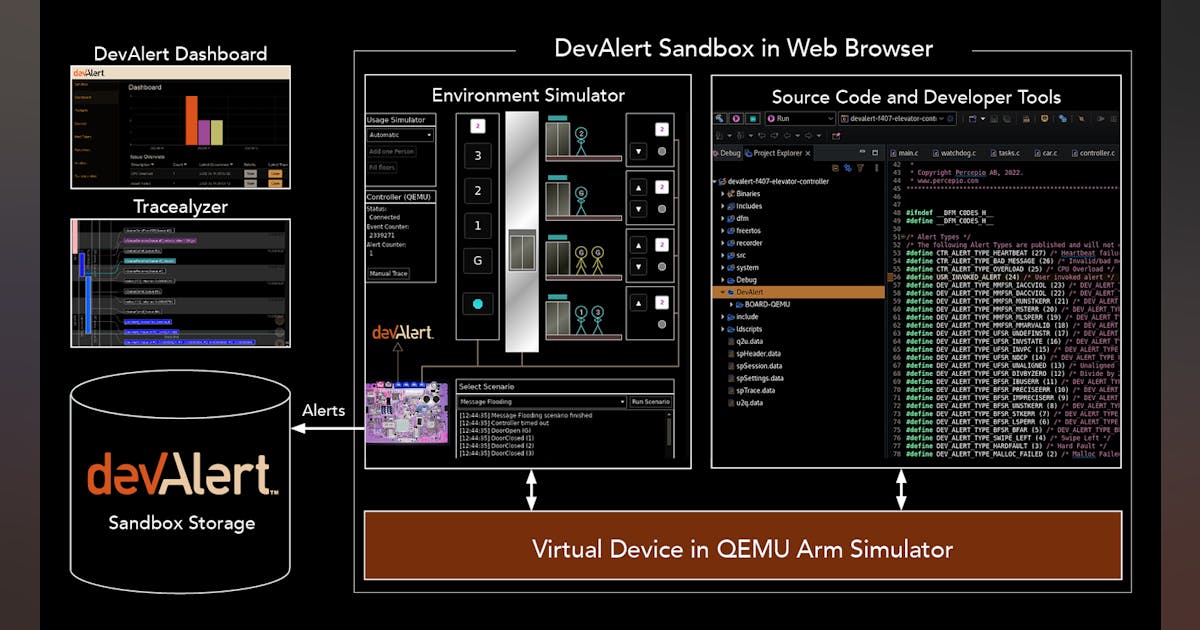1200x630 pixels.
Task: Expand the recorder folder
Action: tap(723, 243)
